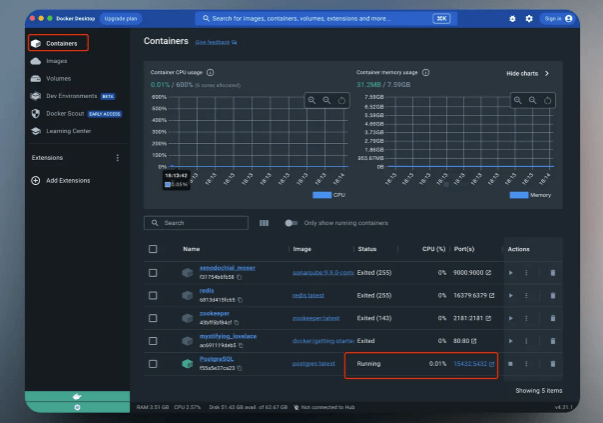
Task: Open more actions for PostgreSQL
Action: (526, 364)
